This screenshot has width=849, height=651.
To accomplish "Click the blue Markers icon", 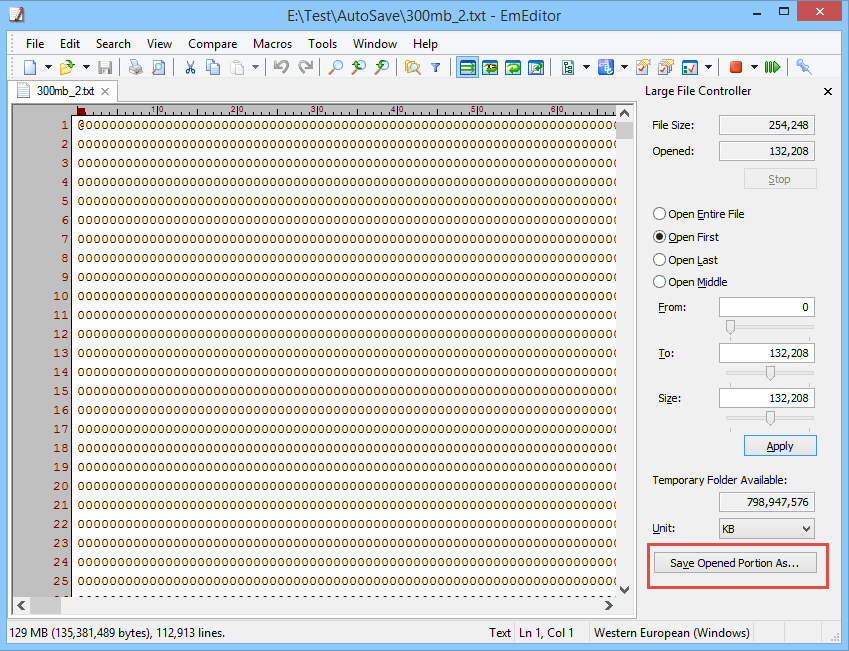I will (x=606, y=67).
